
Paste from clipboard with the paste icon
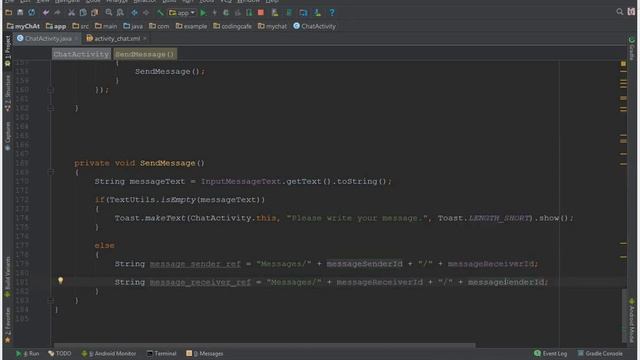click(95, 13)
